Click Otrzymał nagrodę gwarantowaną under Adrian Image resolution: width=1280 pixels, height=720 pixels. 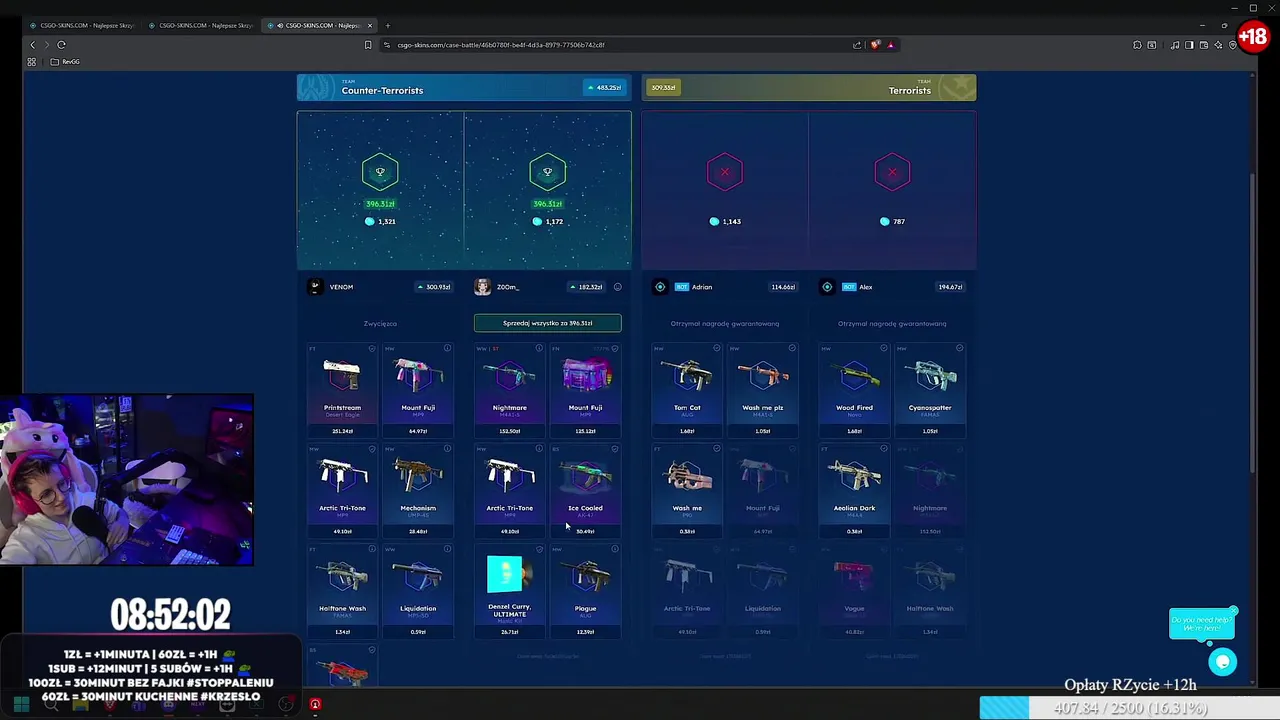(x=725, y=324)
